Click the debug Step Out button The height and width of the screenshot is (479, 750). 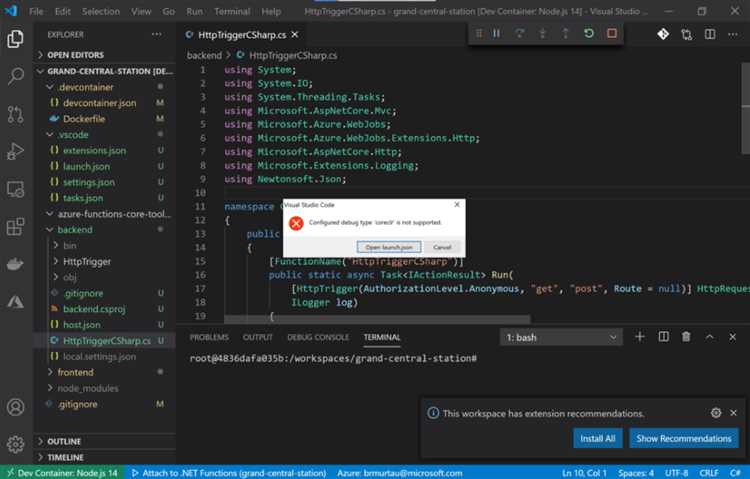point(565,33)
